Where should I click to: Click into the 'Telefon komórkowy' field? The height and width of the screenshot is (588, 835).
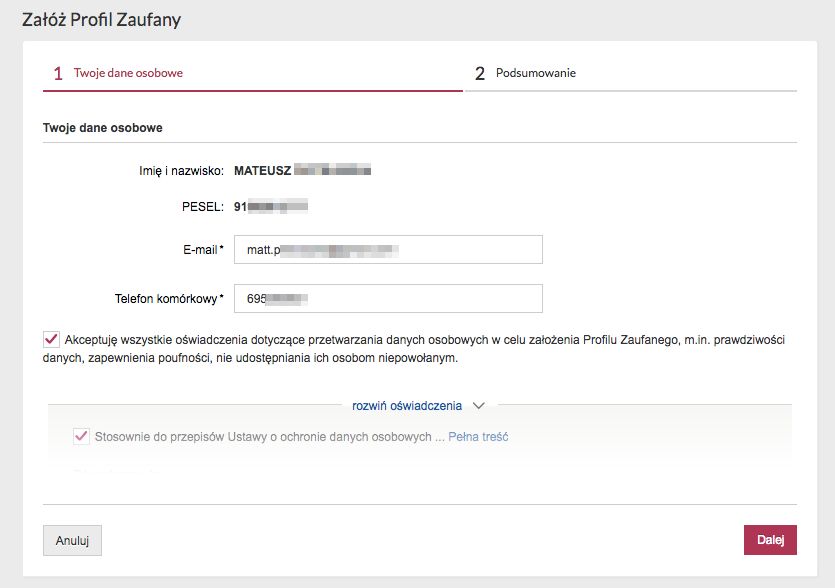point(388,298)
